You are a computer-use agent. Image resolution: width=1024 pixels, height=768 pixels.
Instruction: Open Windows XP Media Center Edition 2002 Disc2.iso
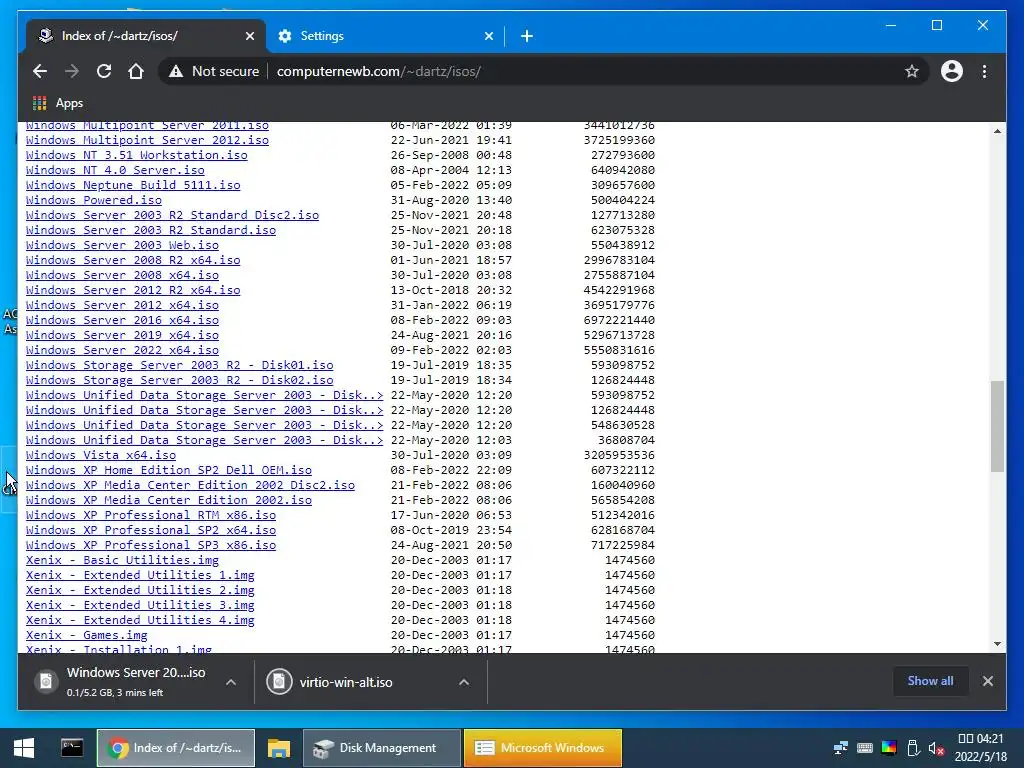(x=190, y=486)
